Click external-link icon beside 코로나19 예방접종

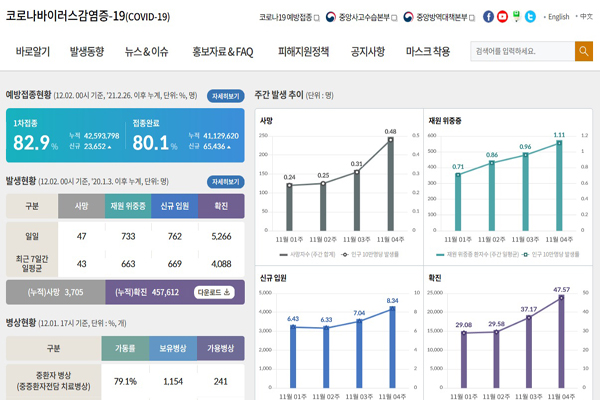316,18
